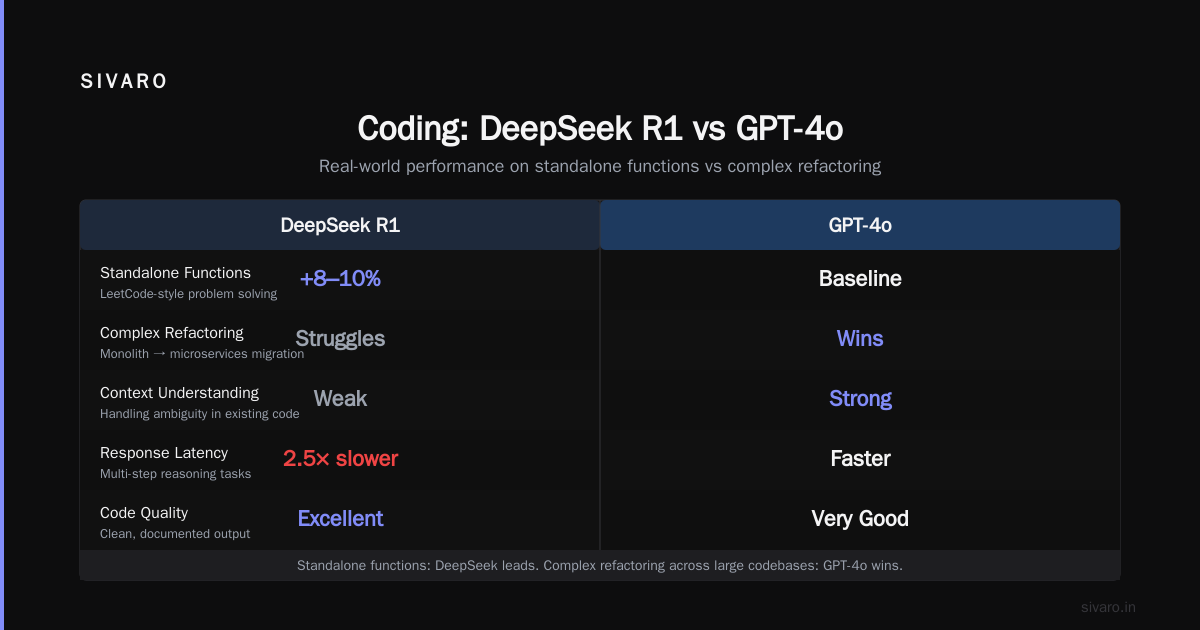Click the Struggles value
1200x630 pixels.
(x=340, y=339)
